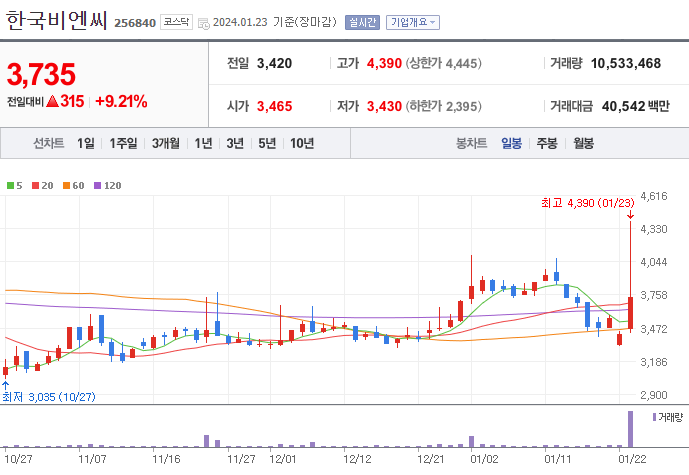This screenshot has width=689, height=475.
Task: Click the stock code 256840
Action: [x=135, y=23]
